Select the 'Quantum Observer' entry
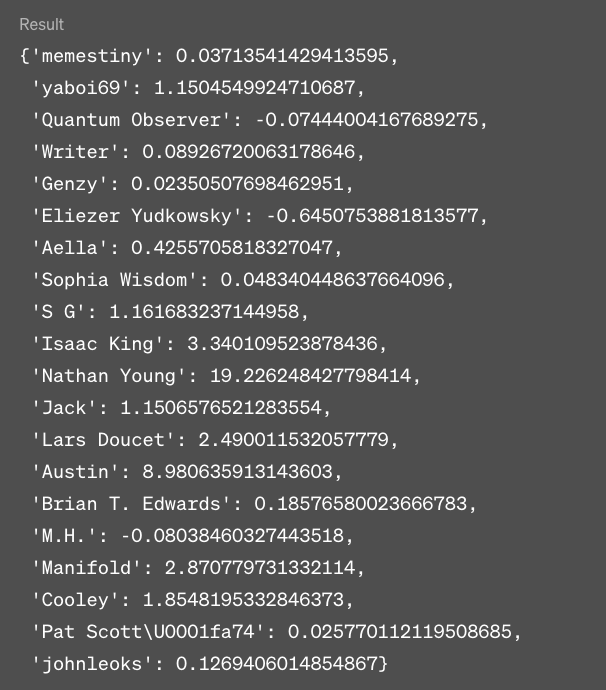Image resolution: width=606 pixels, height=690 pixels. pos(260,120)
